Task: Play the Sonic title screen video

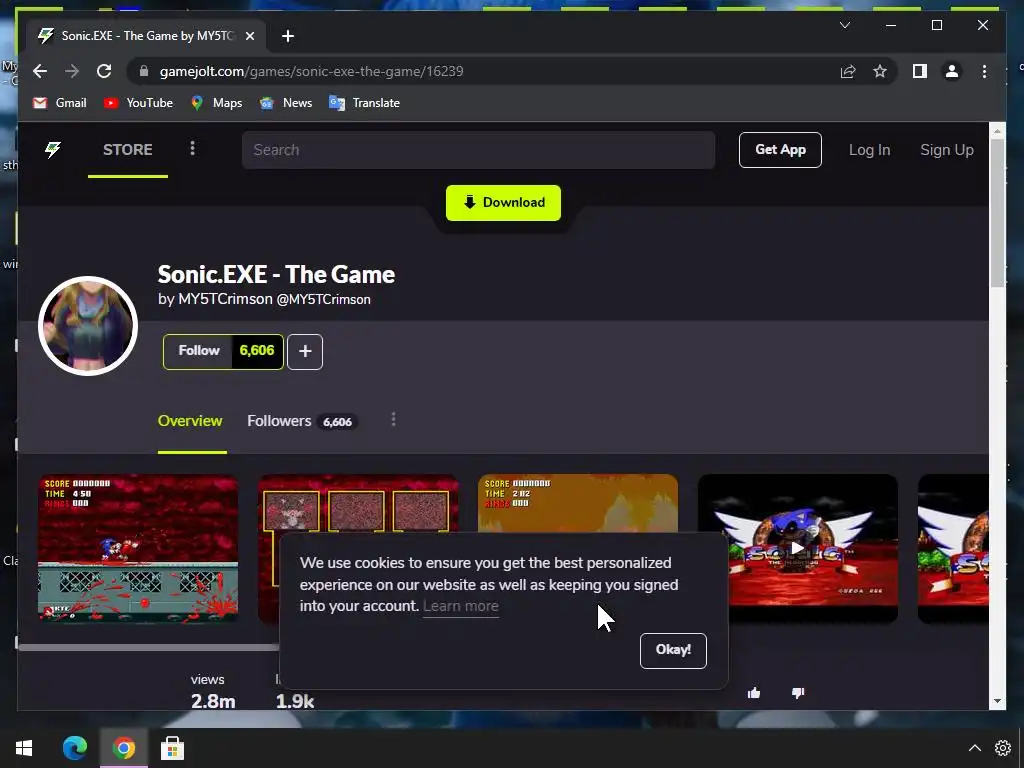Action: pos(797,549)
